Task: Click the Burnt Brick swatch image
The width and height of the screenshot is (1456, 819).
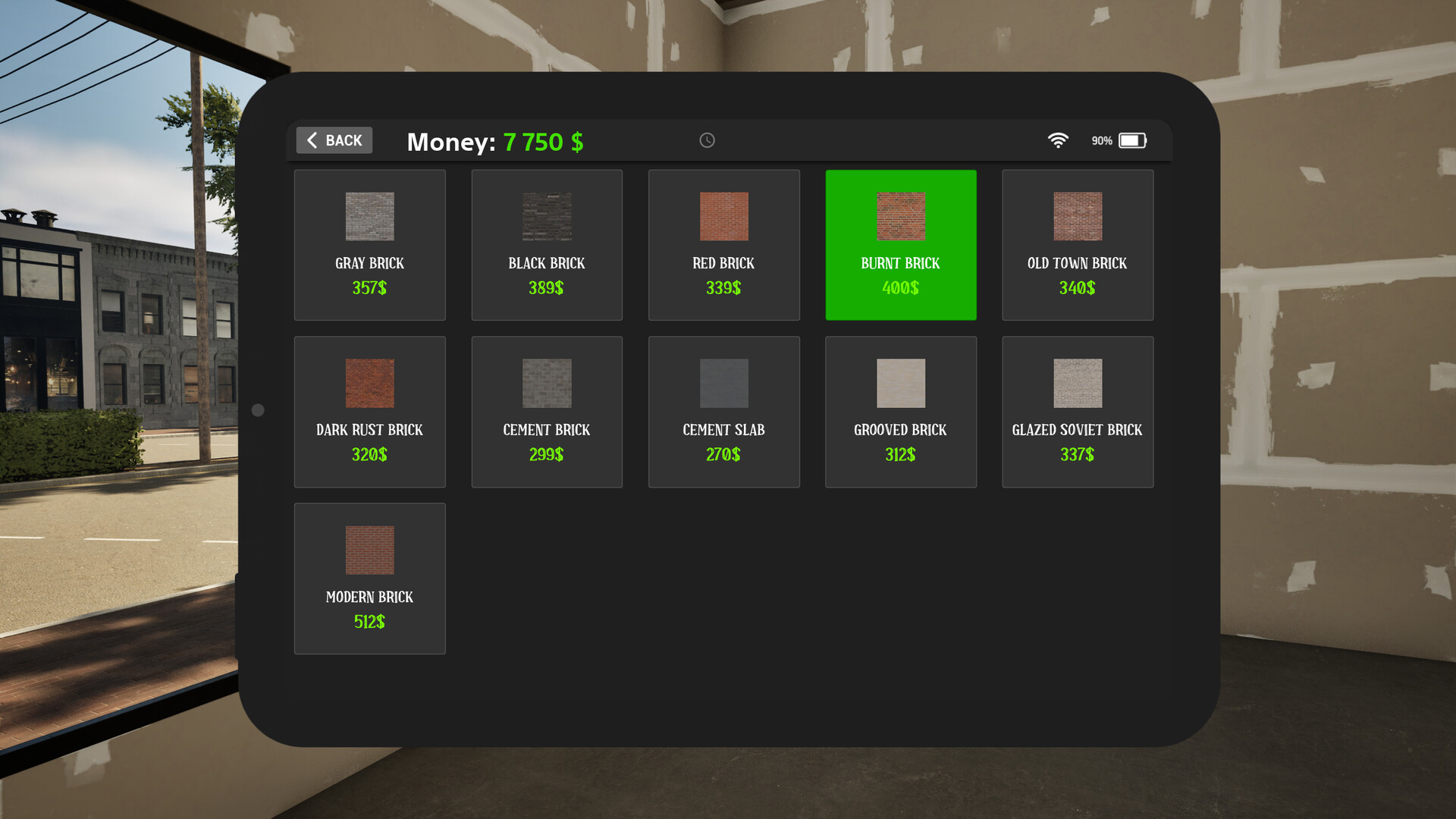Action: tap(900, 216)
